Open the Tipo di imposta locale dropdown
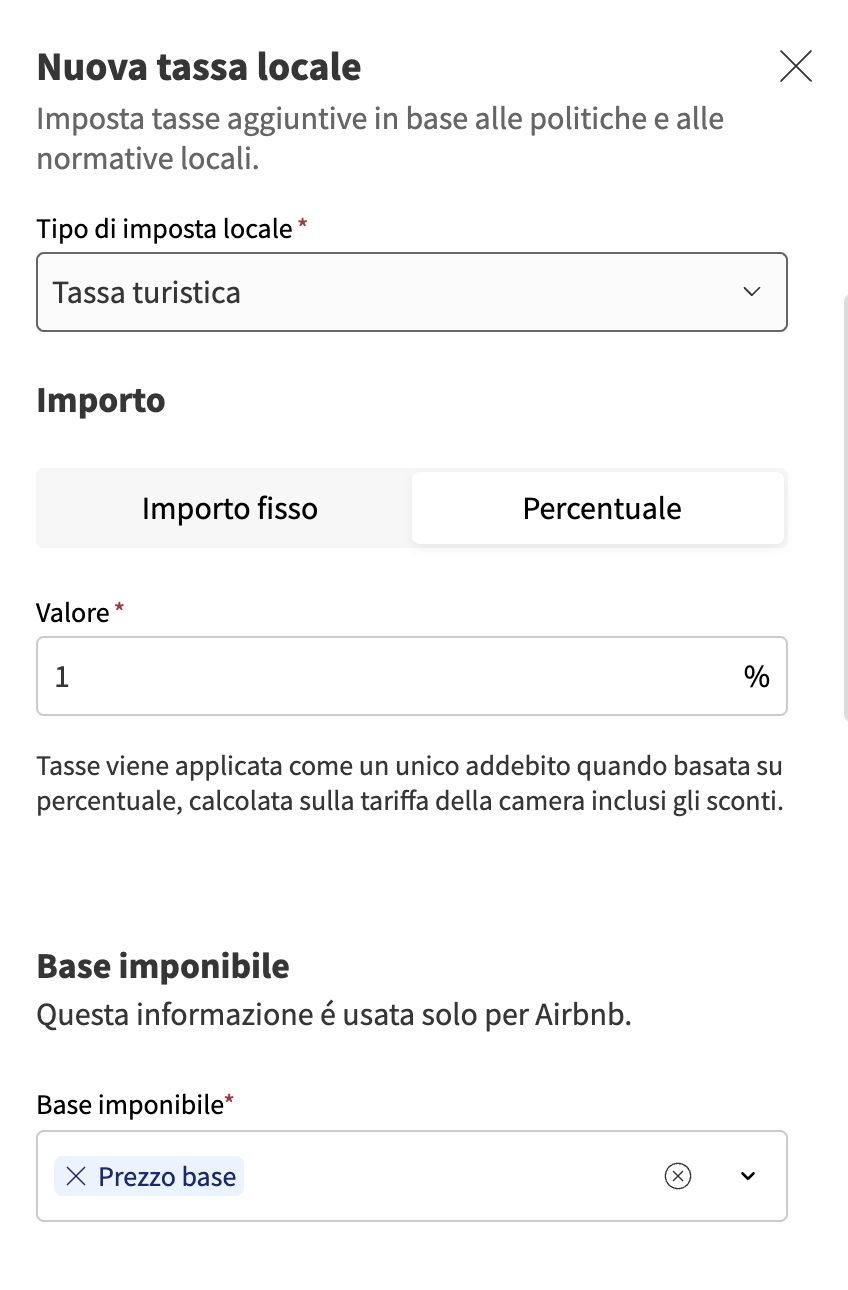Image resolution: width=848 pixels, height=1290 pixels. point(400,292)
